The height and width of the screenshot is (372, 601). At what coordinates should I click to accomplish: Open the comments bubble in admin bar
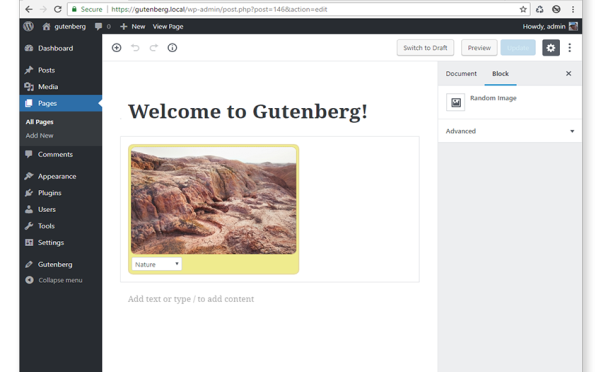[x=103, y=26]
